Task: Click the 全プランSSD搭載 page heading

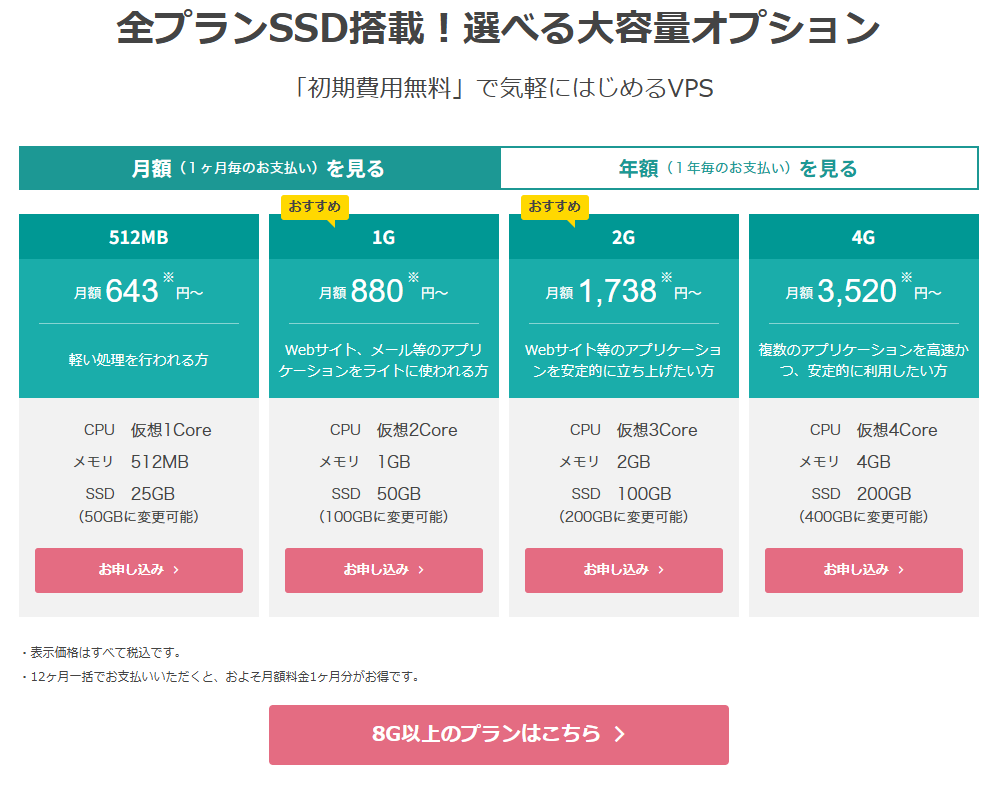Action: (498, 29)
